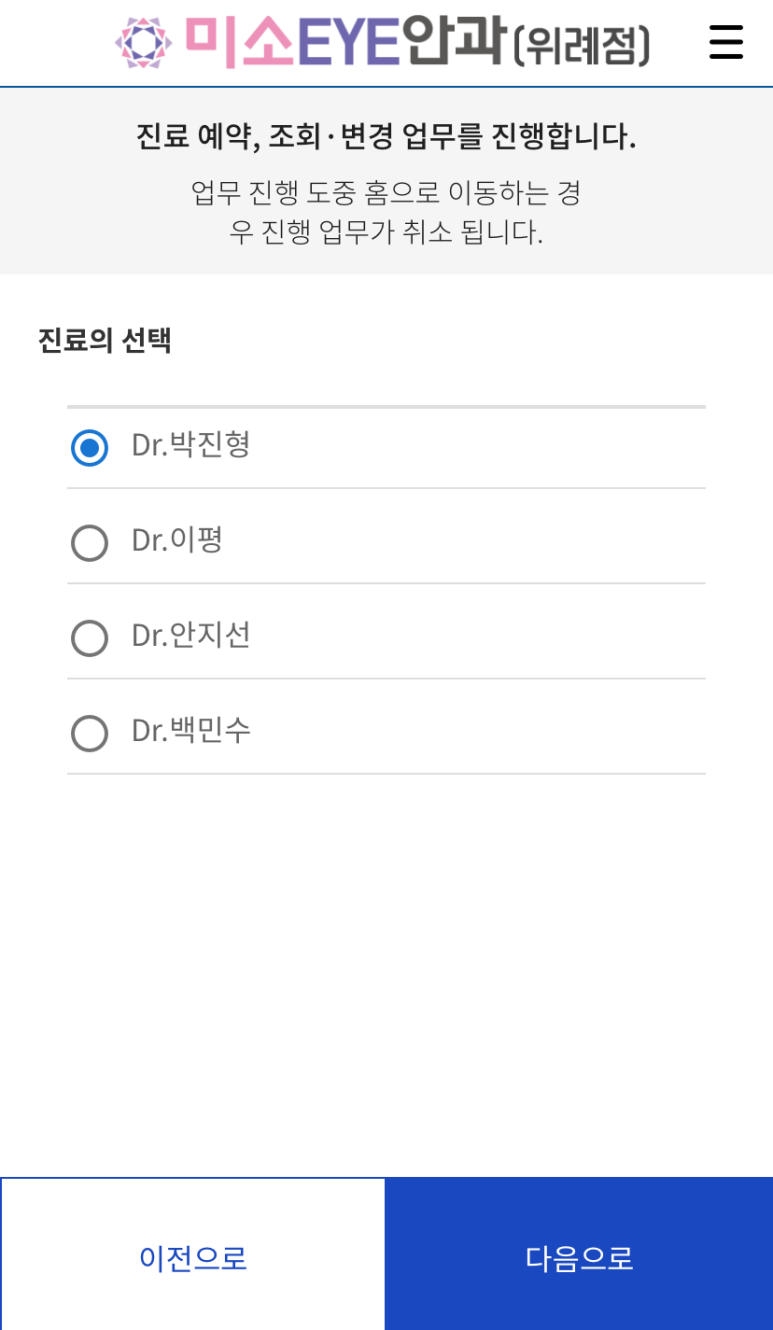This screenshot has width=773, height=1330.
Task: Tap the pink 미소 logo text
Action: tap(239, 42)
